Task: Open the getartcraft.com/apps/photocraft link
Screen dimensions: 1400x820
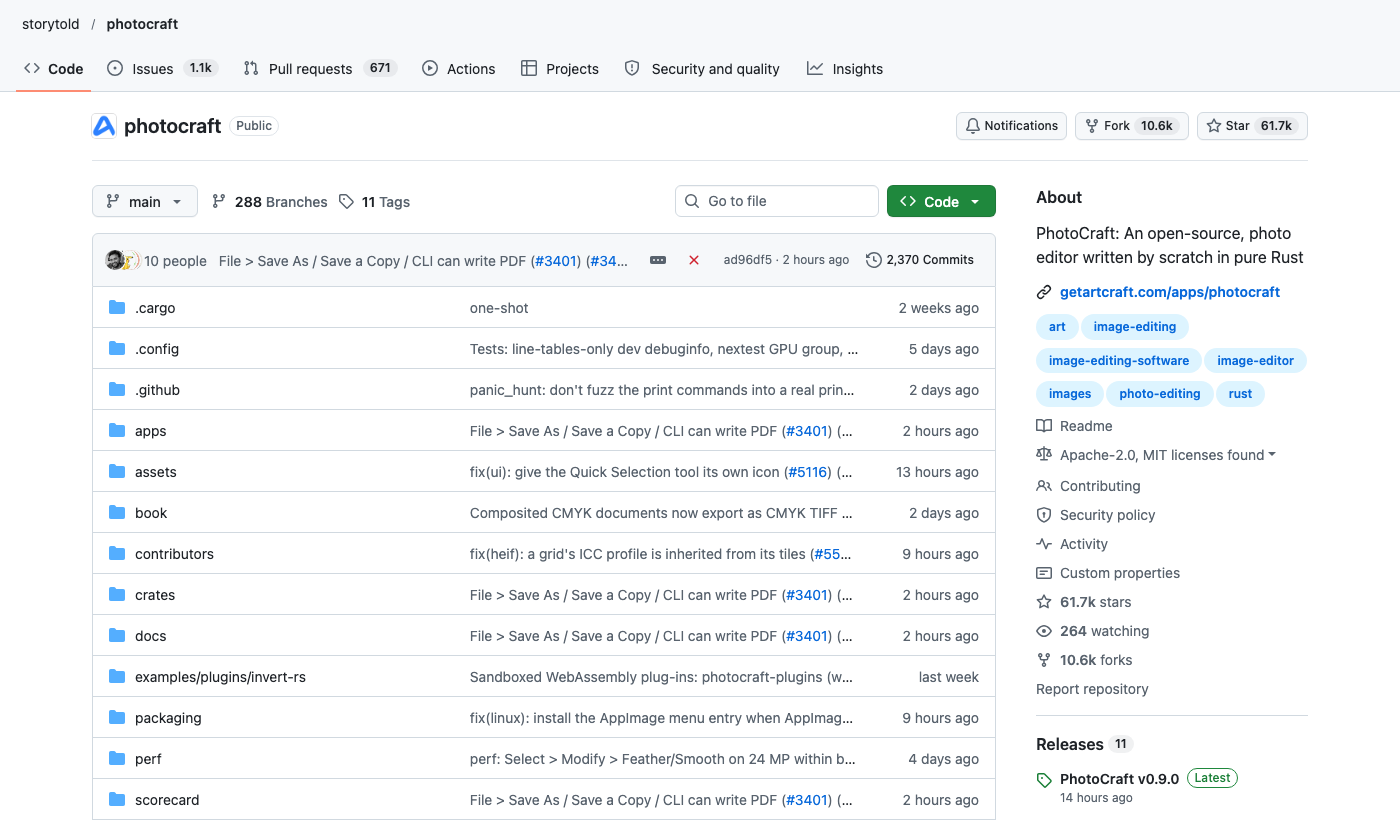Action: click(x=1170, y=292)
